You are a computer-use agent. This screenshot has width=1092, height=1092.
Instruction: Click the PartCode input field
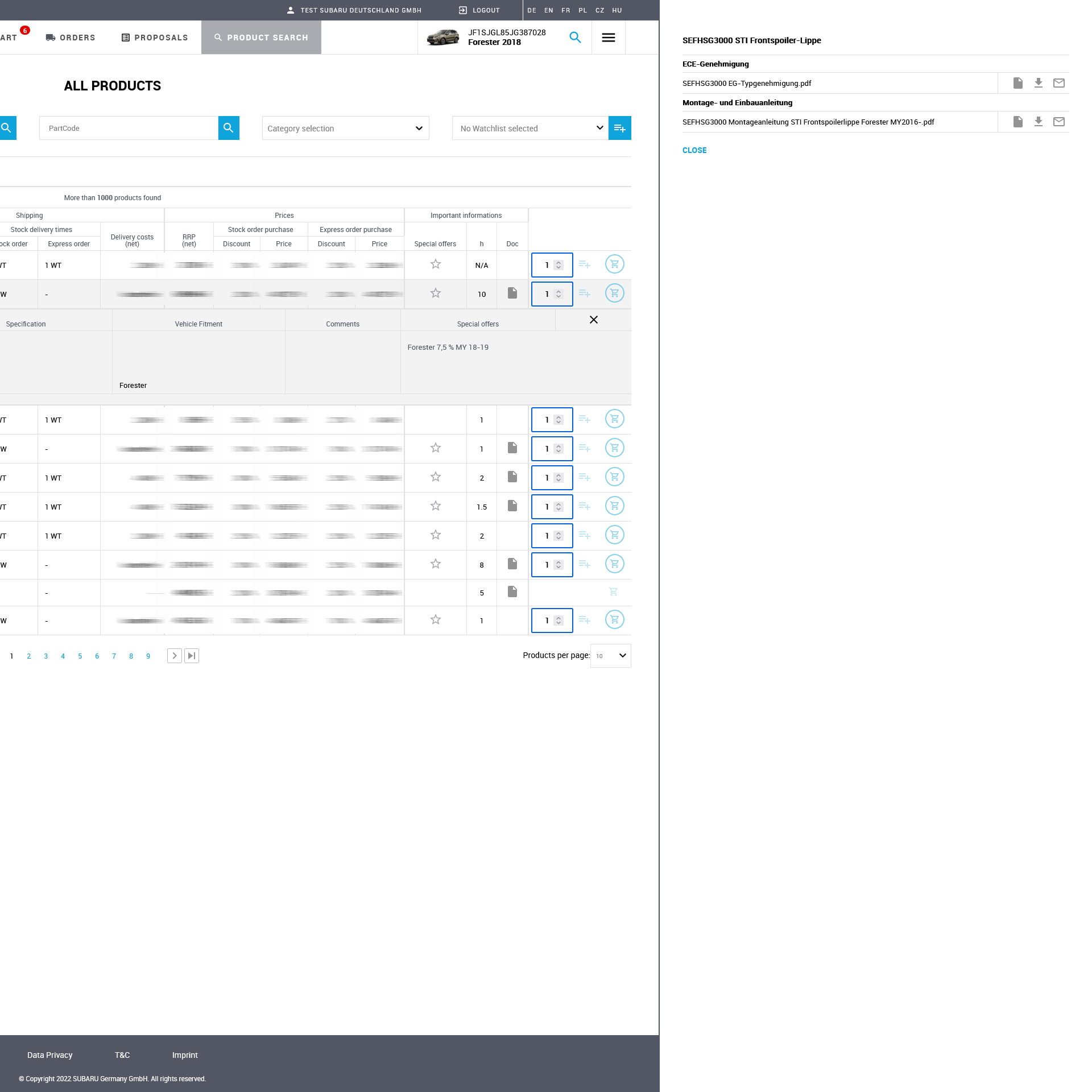[x=129, y=129]
